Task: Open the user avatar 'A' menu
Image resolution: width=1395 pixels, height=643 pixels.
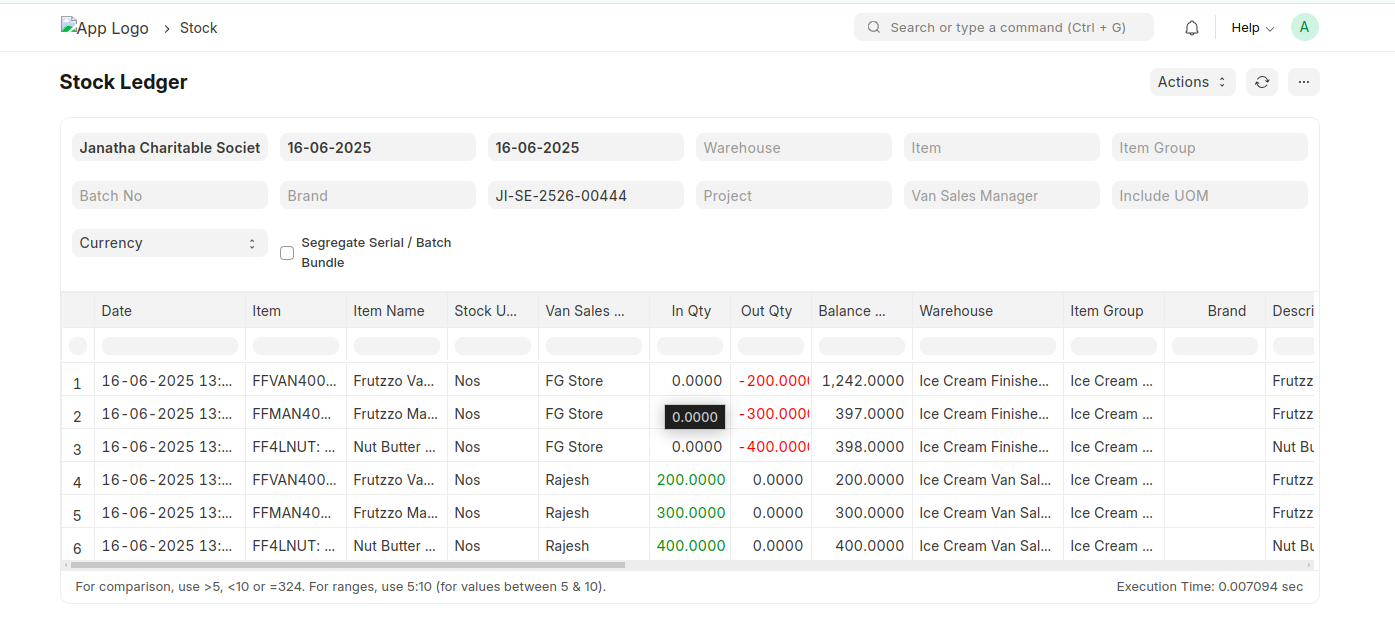Action: click(1304, 28)
